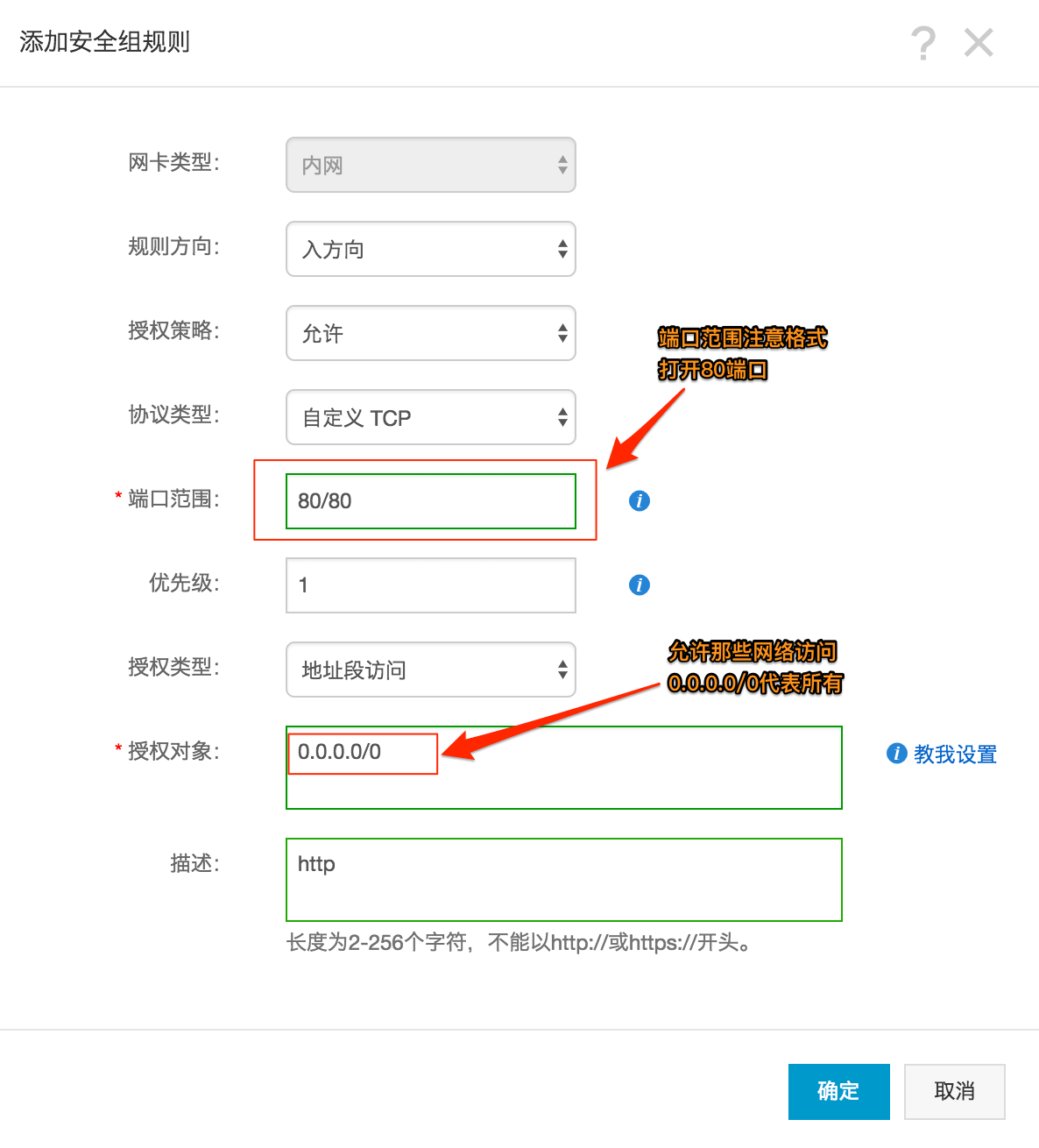The width and height of the screenshot is (1039, 1148).
Task: Open the 授权类型 dropdown showing 地址段访问
Action: [431, 670]
